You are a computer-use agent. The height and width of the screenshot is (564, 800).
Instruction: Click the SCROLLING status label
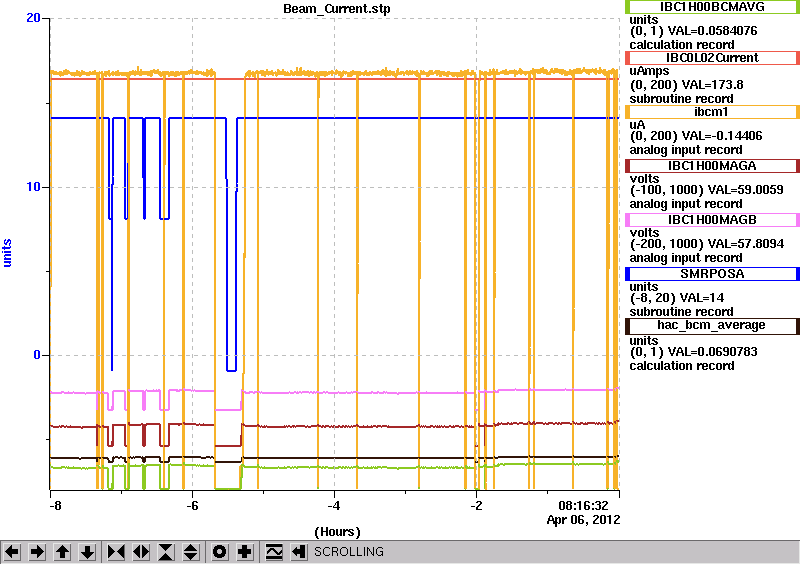[349, 552]
